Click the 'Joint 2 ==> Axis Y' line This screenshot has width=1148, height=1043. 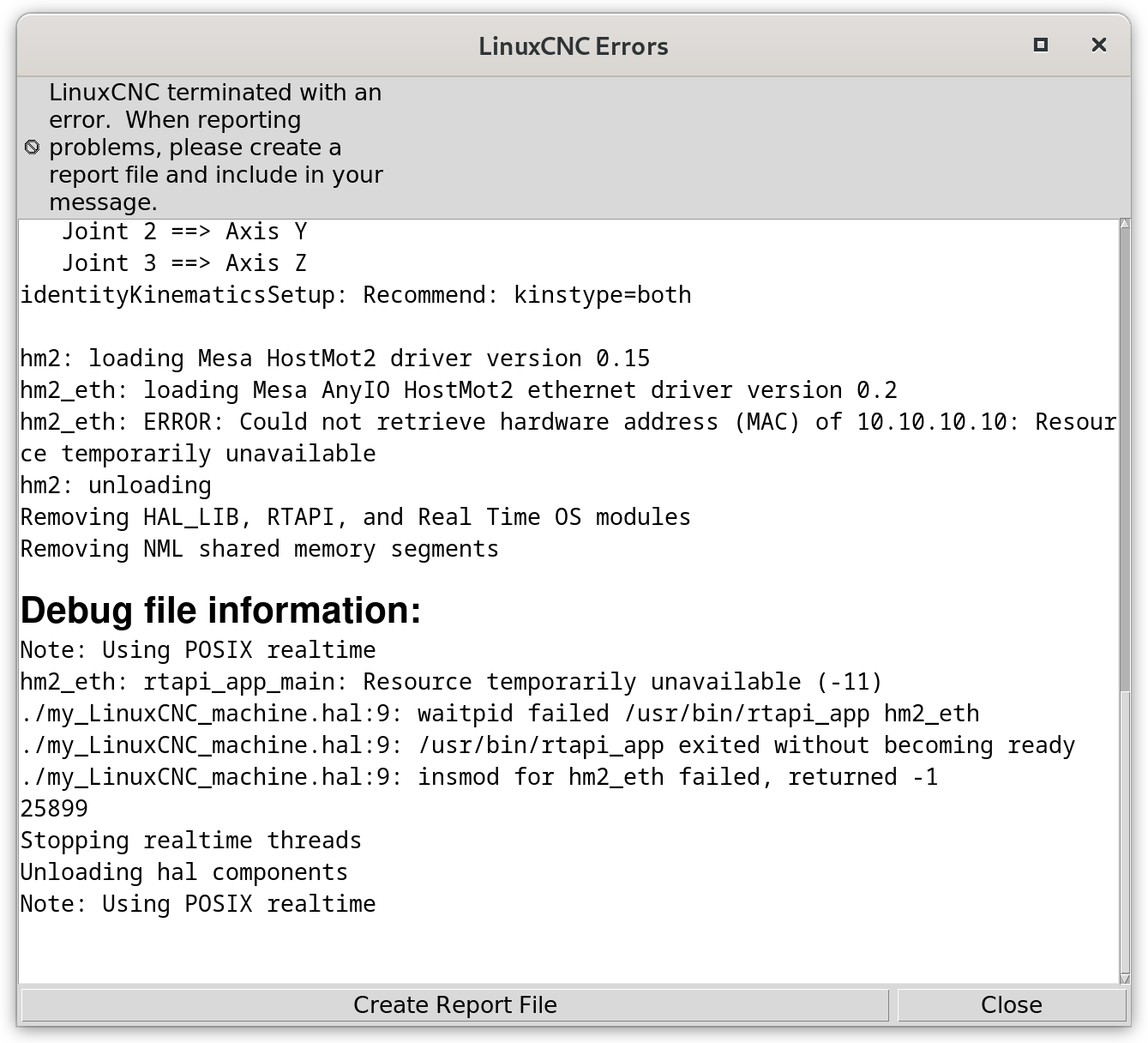pyautogui.click(x=184, y=232)
